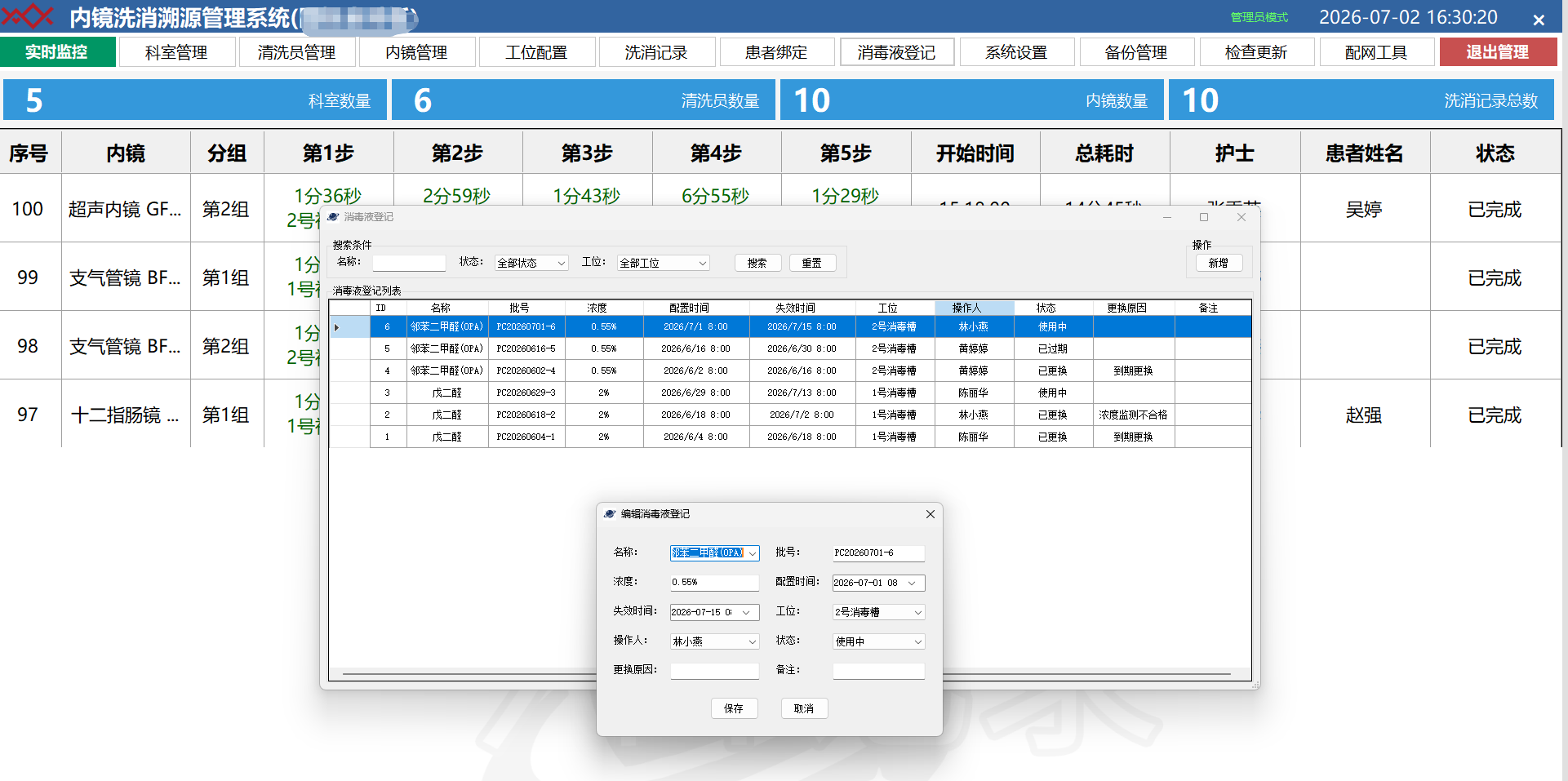Click the search 名称 input field
The width and height of the screenshot is (1568, 781).
point(409,263)
